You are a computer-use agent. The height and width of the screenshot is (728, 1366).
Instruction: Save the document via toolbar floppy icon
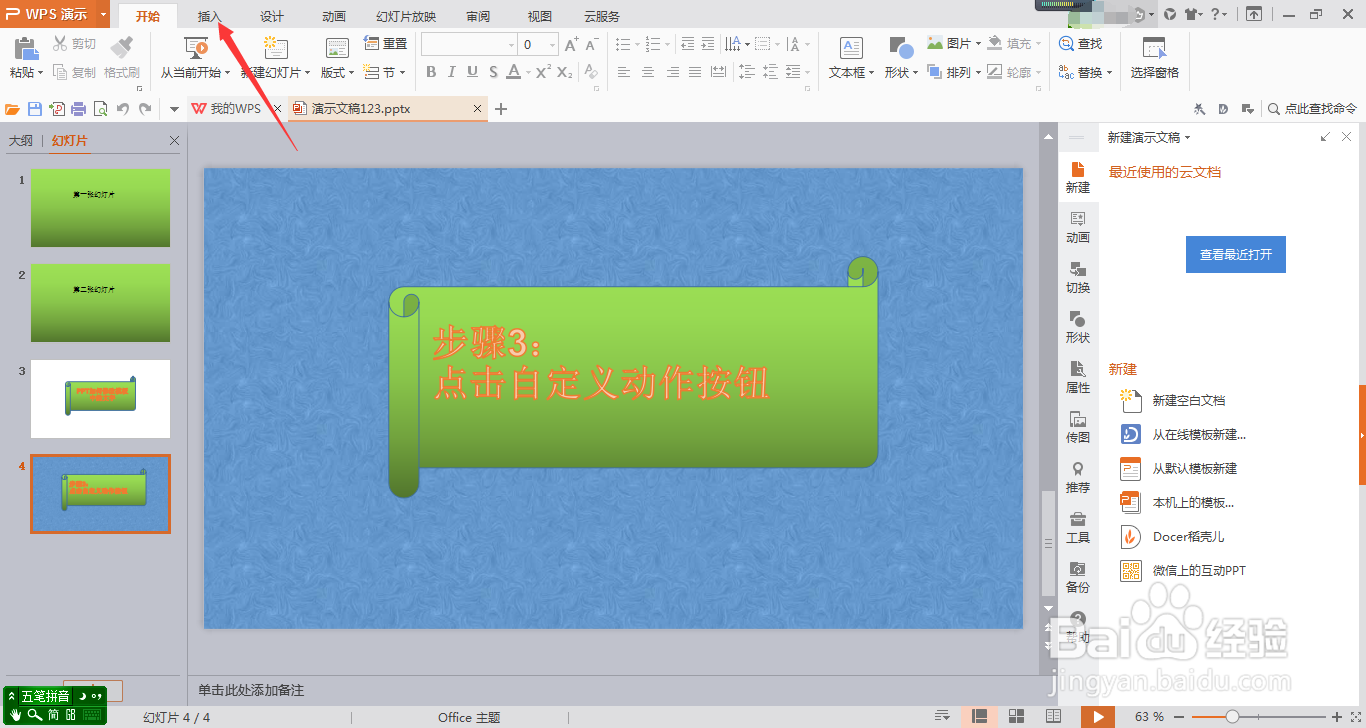pos(35,109)
